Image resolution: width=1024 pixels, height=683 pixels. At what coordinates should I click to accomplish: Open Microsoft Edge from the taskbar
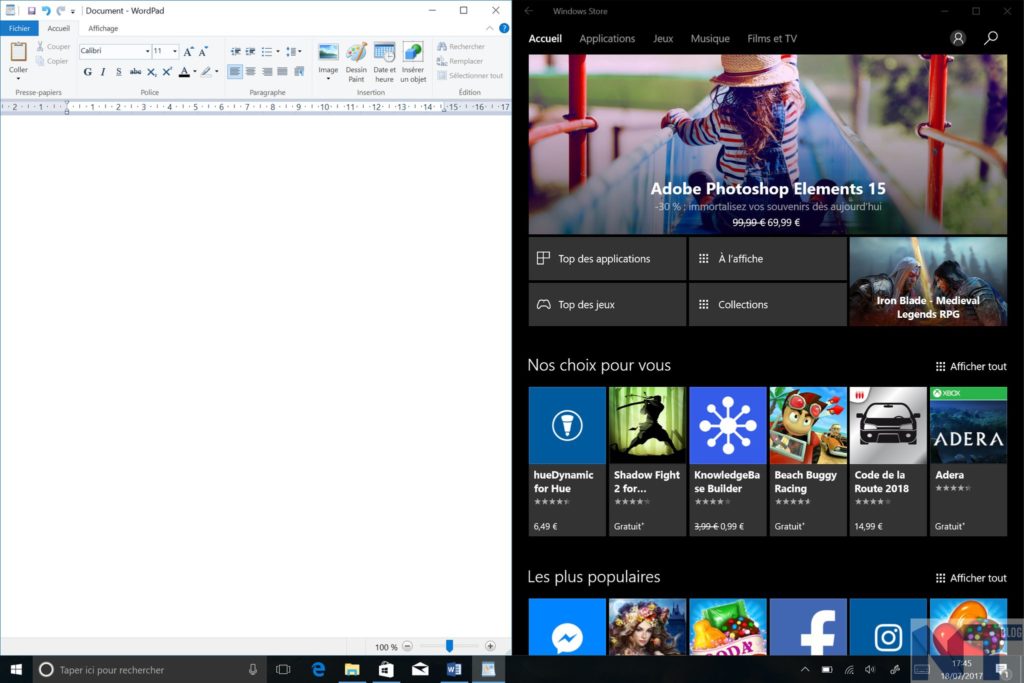(x=318, y=669)
